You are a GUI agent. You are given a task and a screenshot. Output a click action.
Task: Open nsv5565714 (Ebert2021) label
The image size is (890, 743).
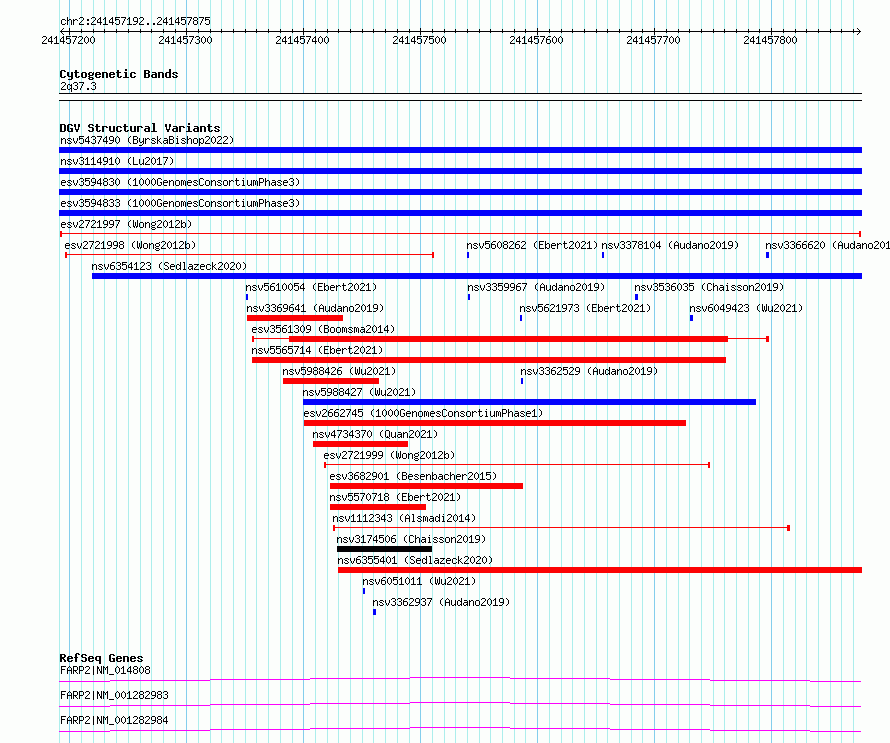pyautogui.click(x=317, y=350)
